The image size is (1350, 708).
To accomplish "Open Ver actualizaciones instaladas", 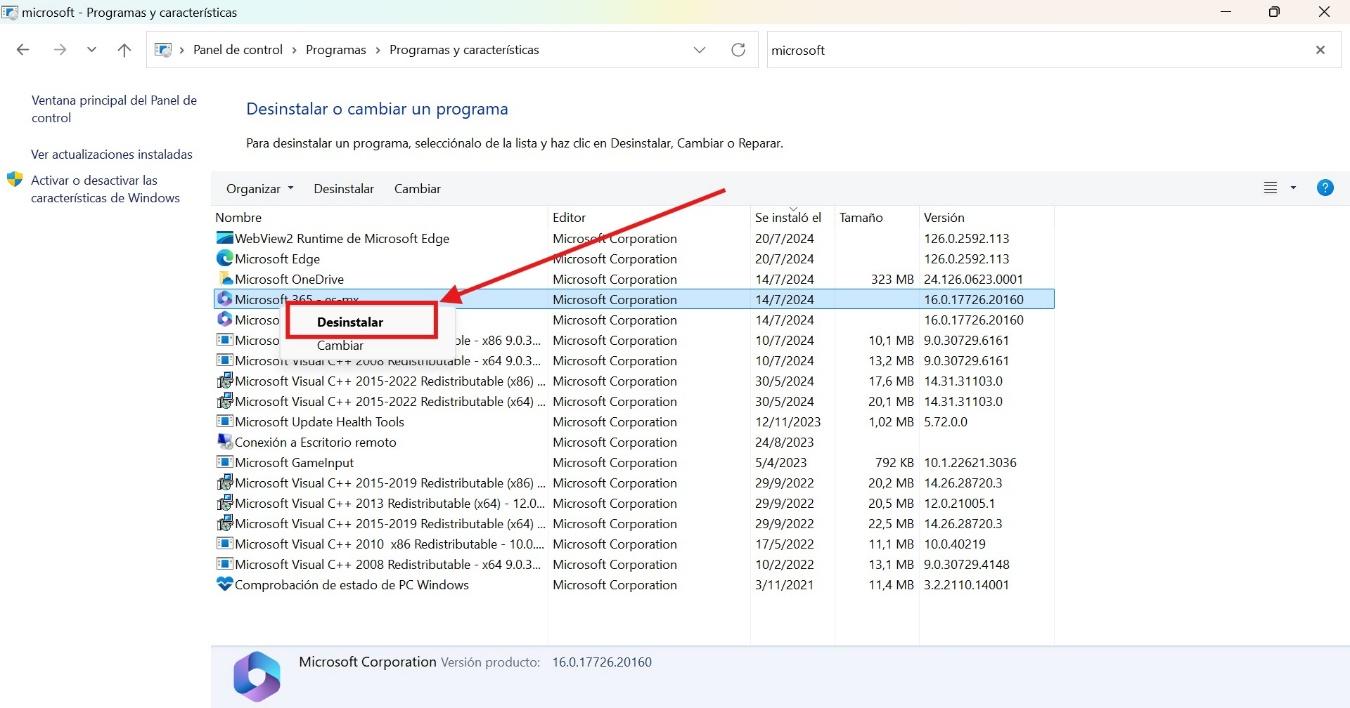I will click(112, 154).
